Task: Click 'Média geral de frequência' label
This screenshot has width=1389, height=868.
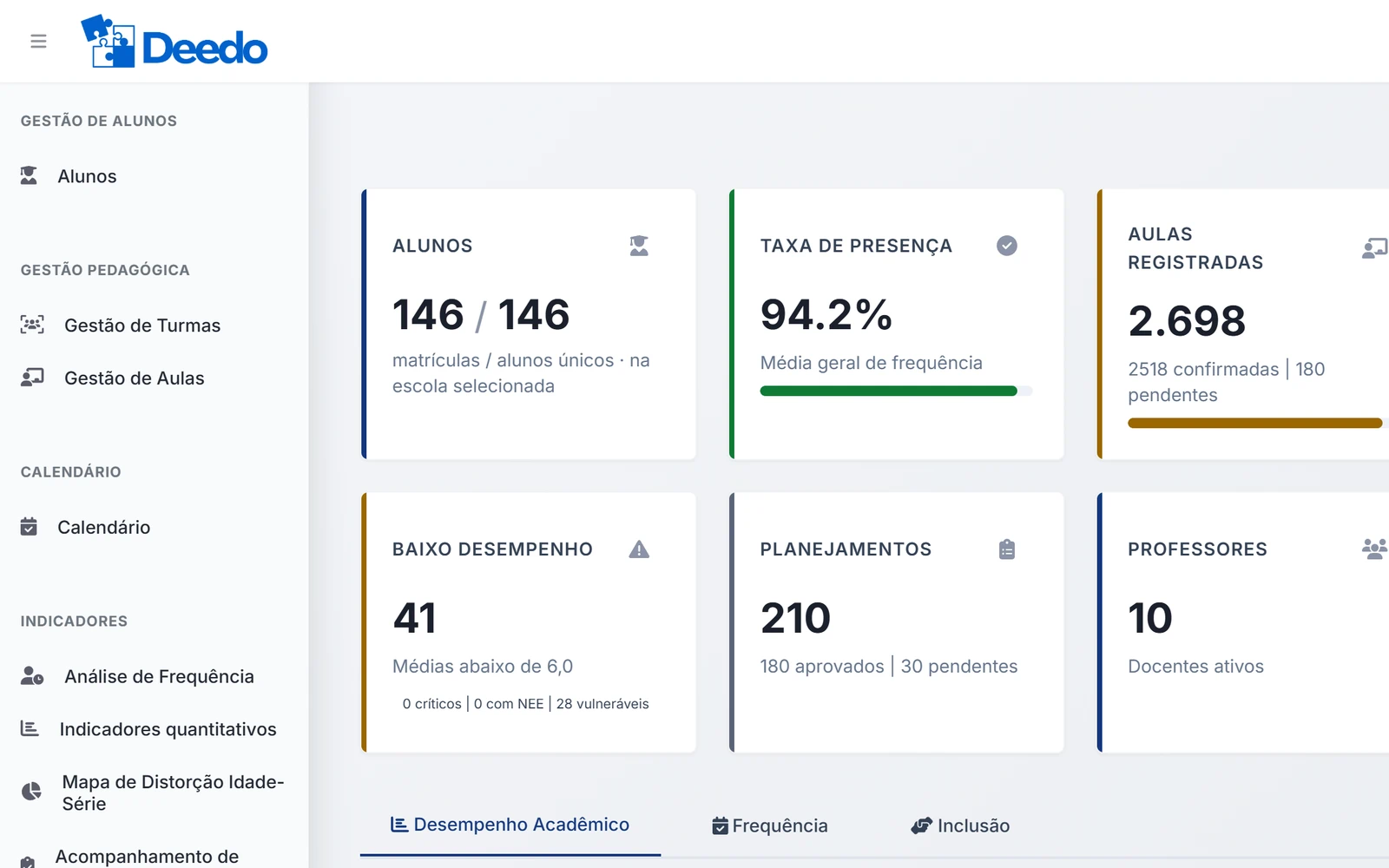Action: [872, 363]
